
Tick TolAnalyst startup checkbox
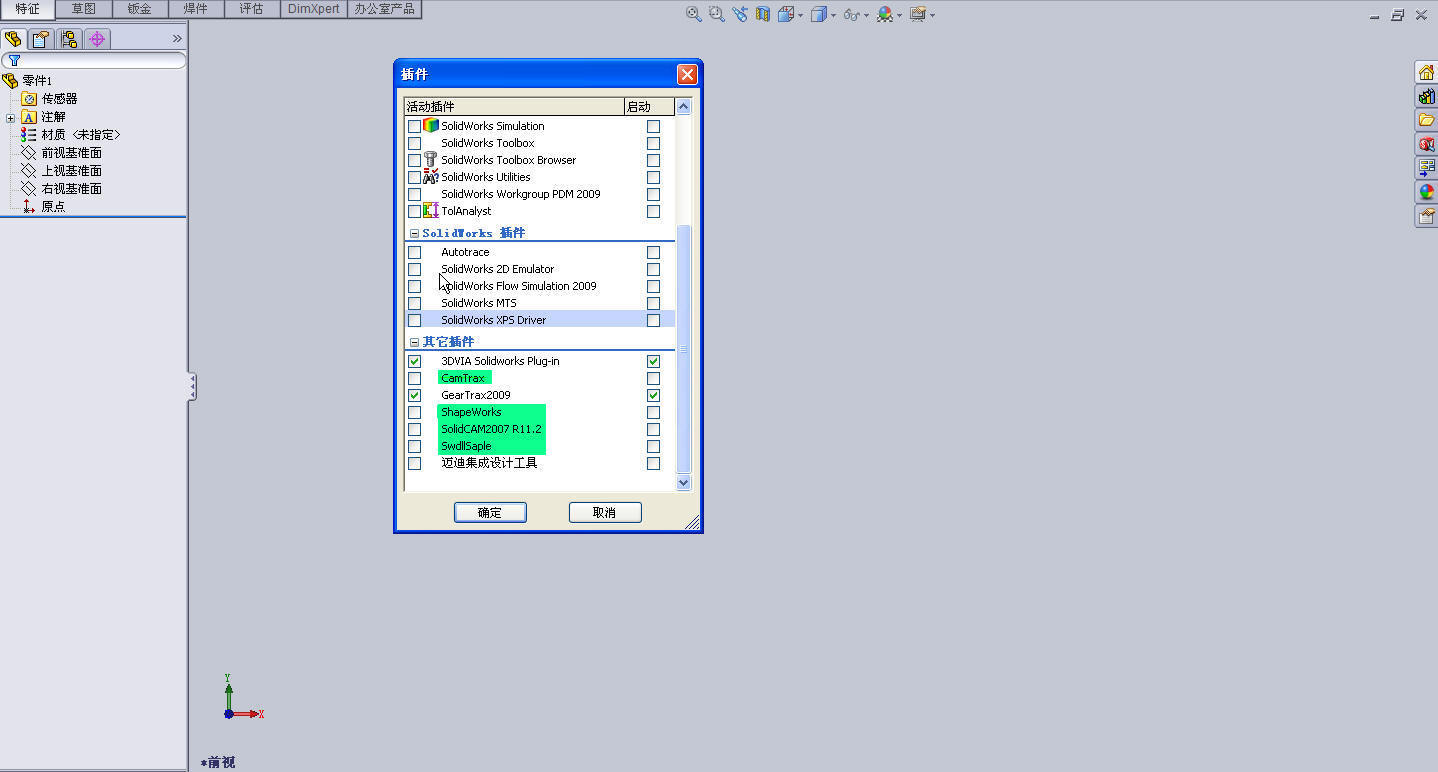tap(653, 211)
